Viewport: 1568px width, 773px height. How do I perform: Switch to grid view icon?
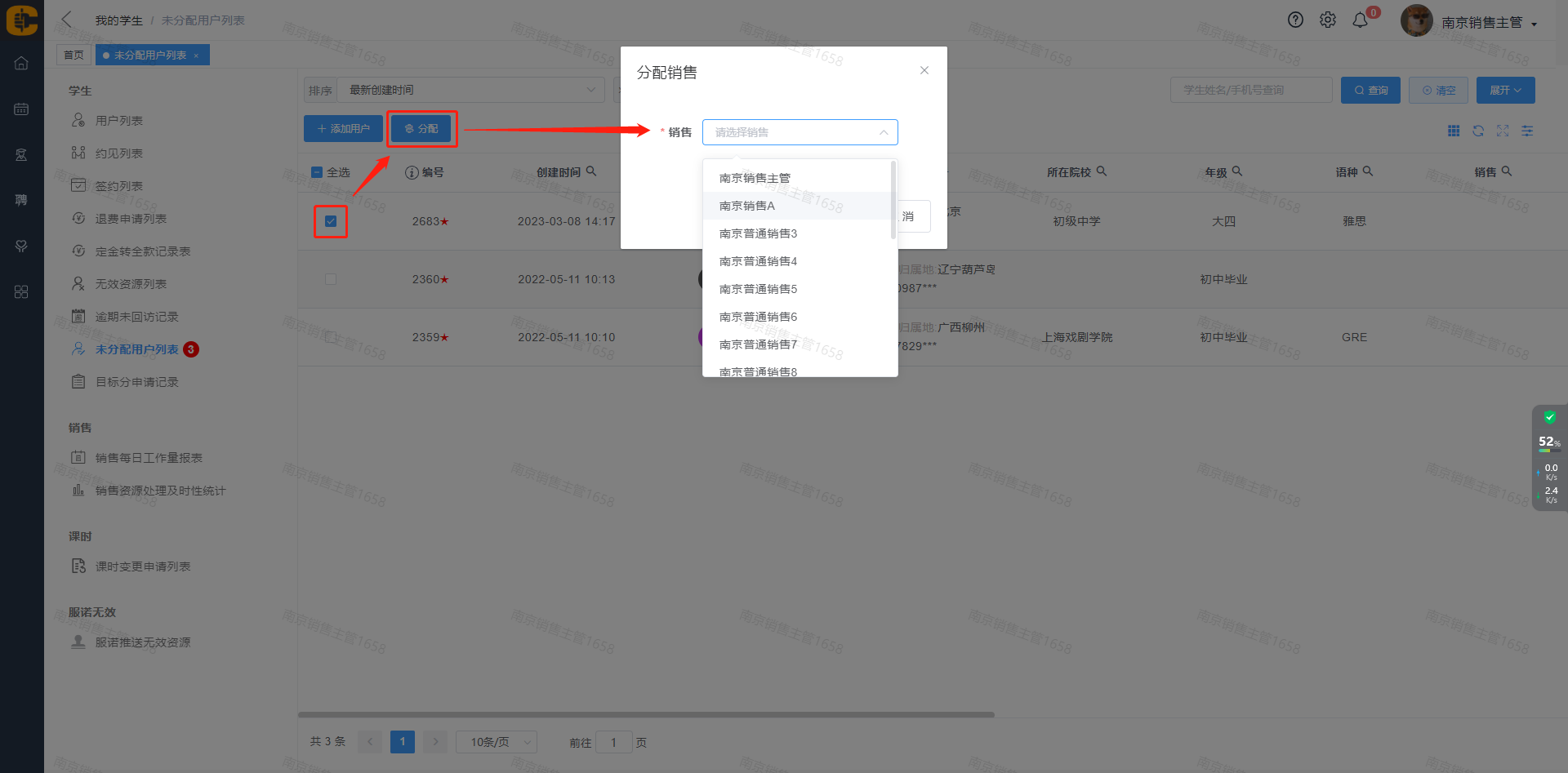pos(1454,131)
